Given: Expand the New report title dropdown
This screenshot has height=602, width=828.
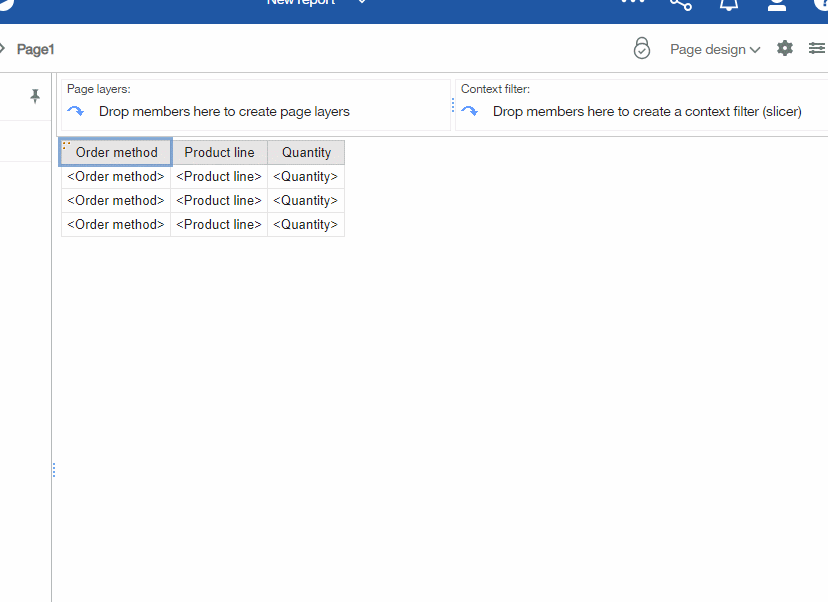Looking at the screenshot, I should point(362,2).
